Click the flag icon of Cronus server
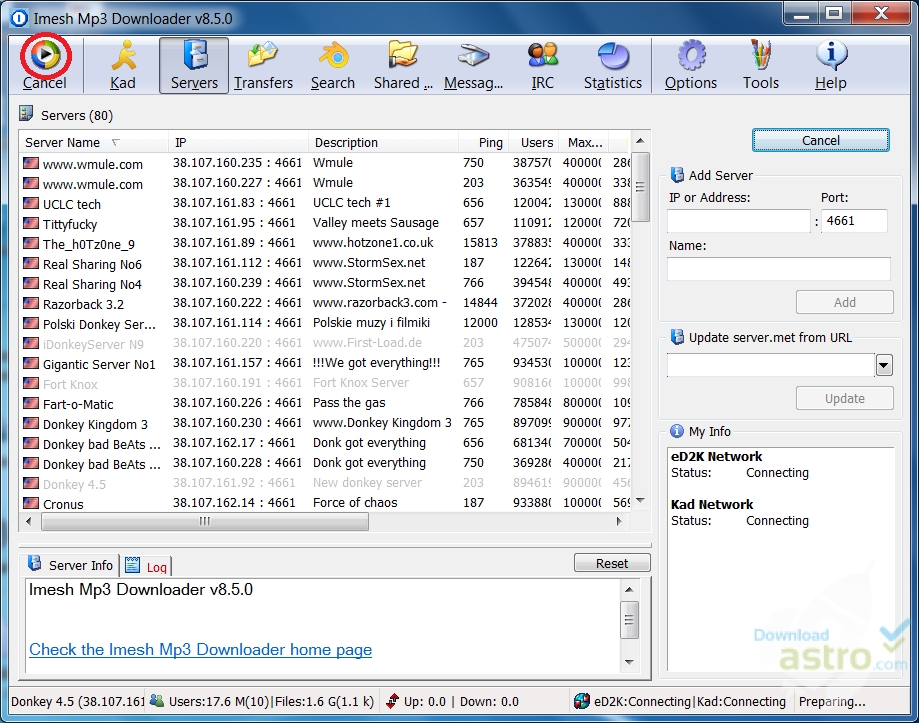This screenshot has height=723, width=919. pos(31,503)
